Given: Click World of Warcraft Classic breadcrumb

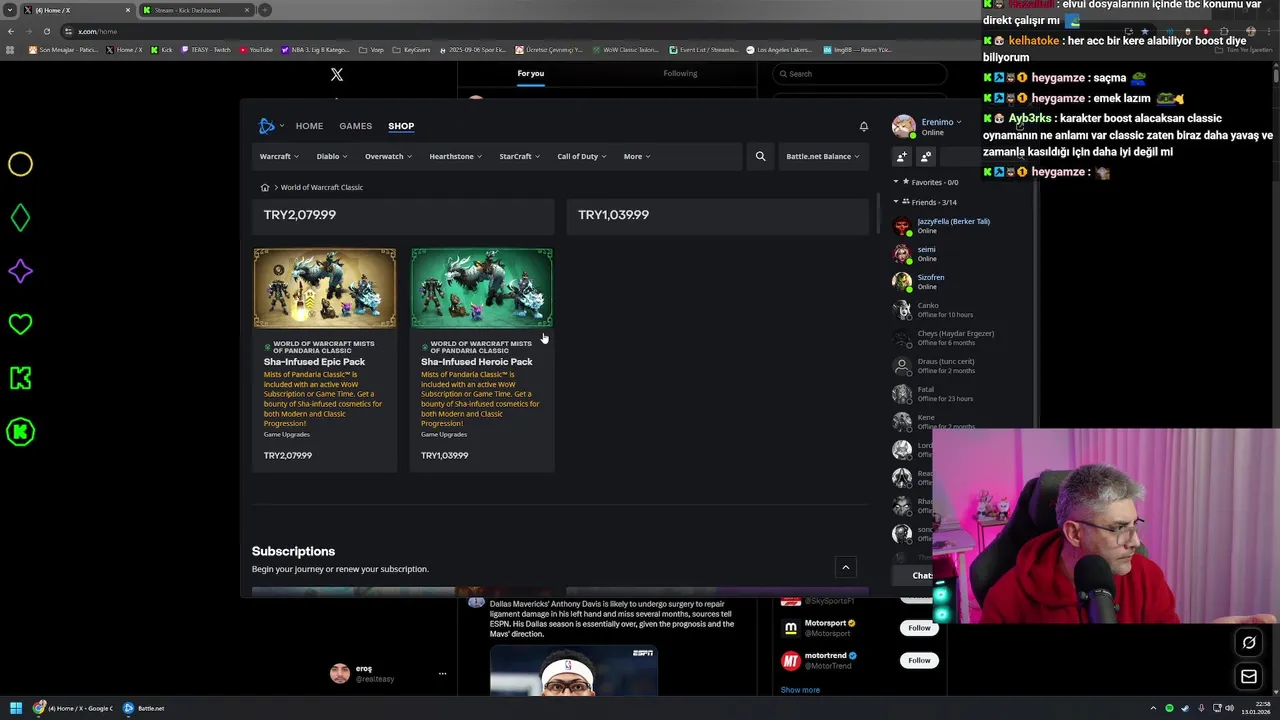Looking at the screenshot, I should [x=322, y=187].
